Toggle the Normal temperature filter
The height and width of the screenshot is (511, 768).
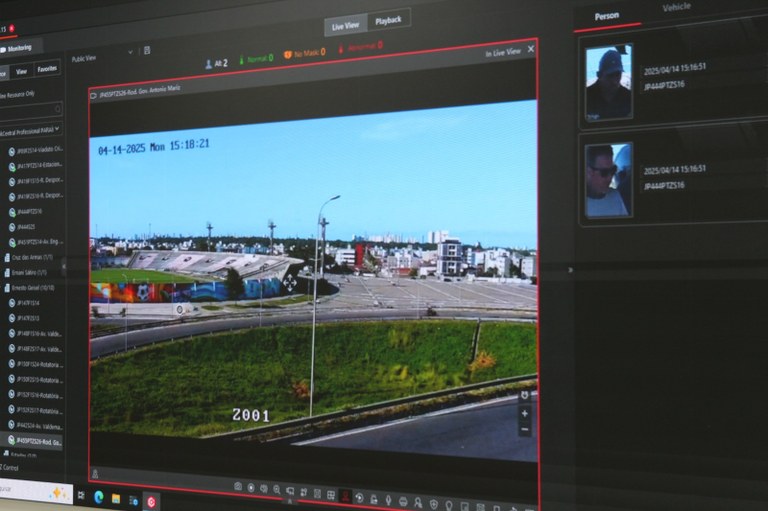[x=257, y=58]
